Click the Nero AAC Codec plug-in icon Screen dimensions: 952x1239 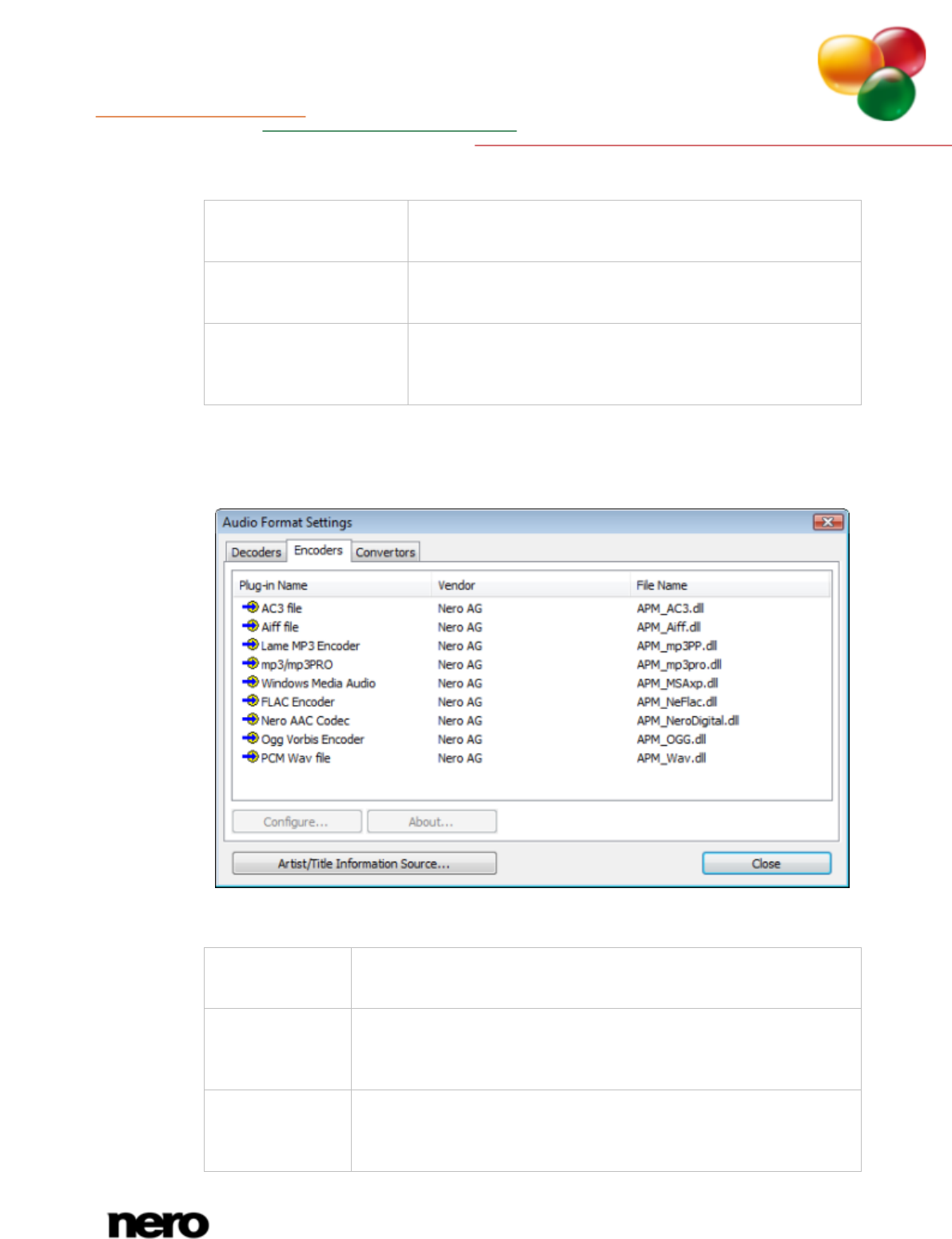250,719
